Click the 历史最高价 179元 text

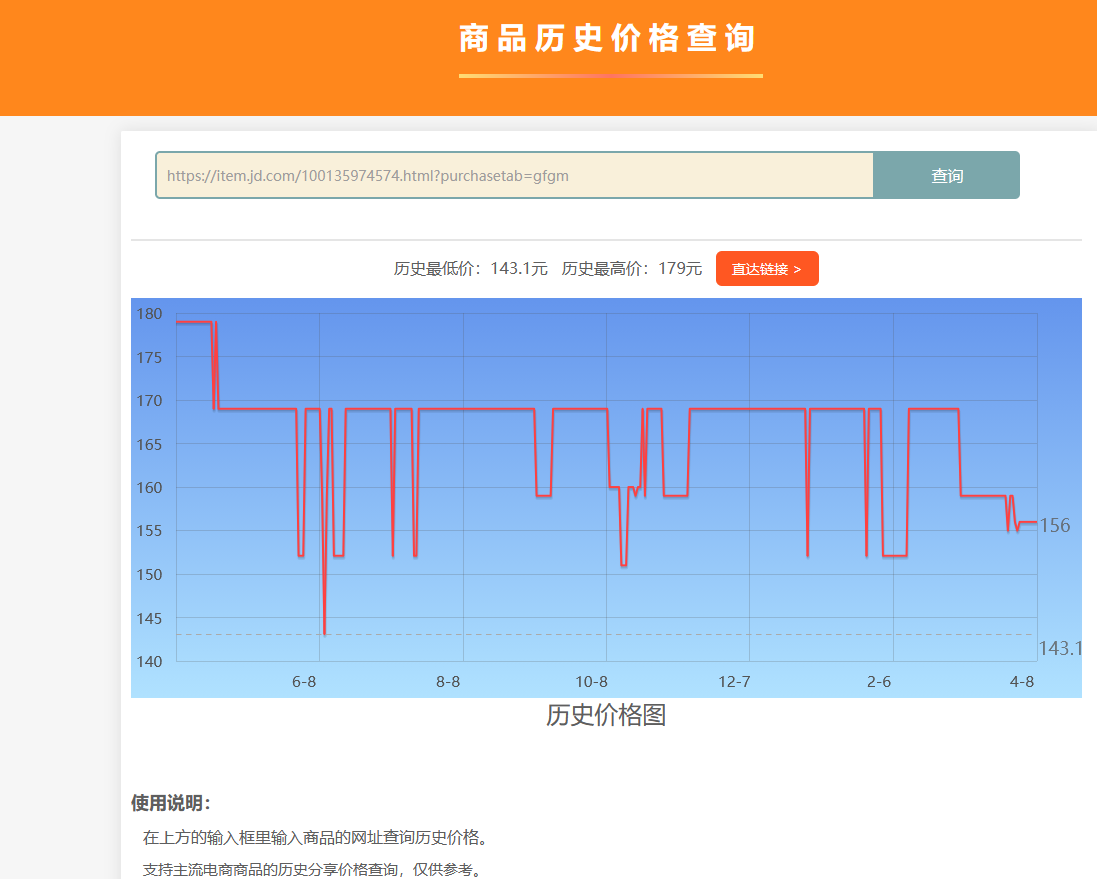(631, 269)
